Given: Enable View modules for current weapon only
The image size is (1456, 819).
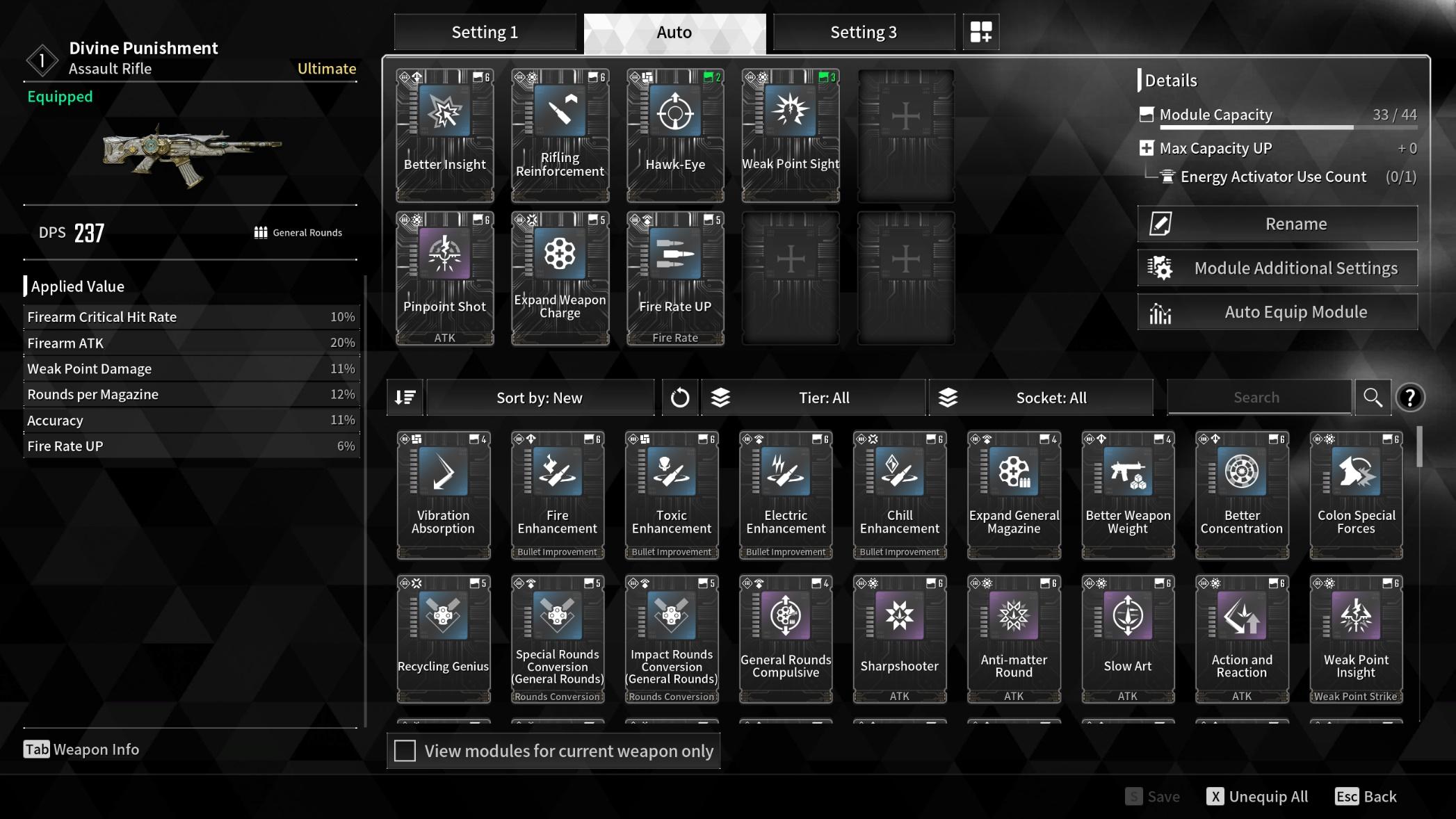Looking at the screenshot, I should 405,751.
